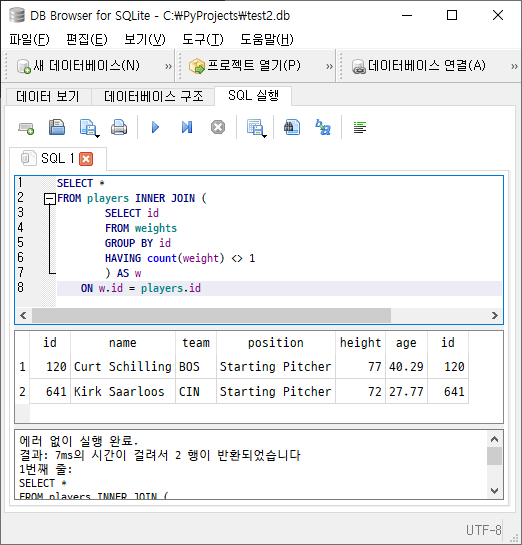This screenshot has height=545, width=522.
Task: Click the 40.29 age cell
Action: tap(406, 367)
